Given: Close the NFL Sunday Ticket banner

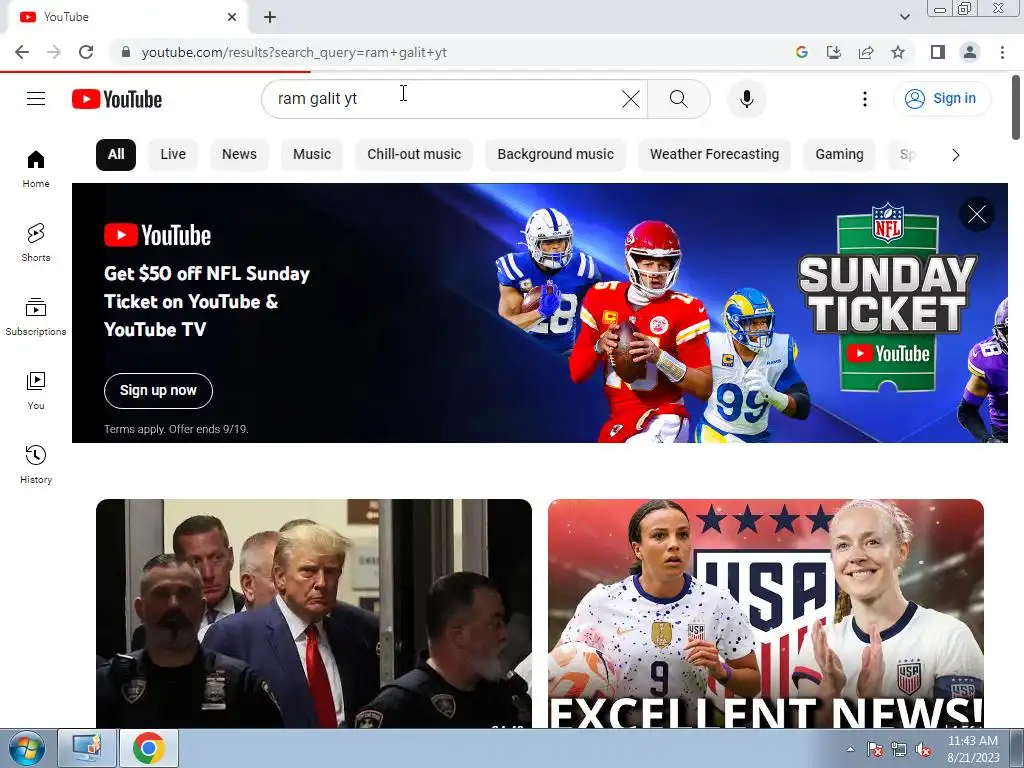Looking at the screenshot, I should point(976,214).
